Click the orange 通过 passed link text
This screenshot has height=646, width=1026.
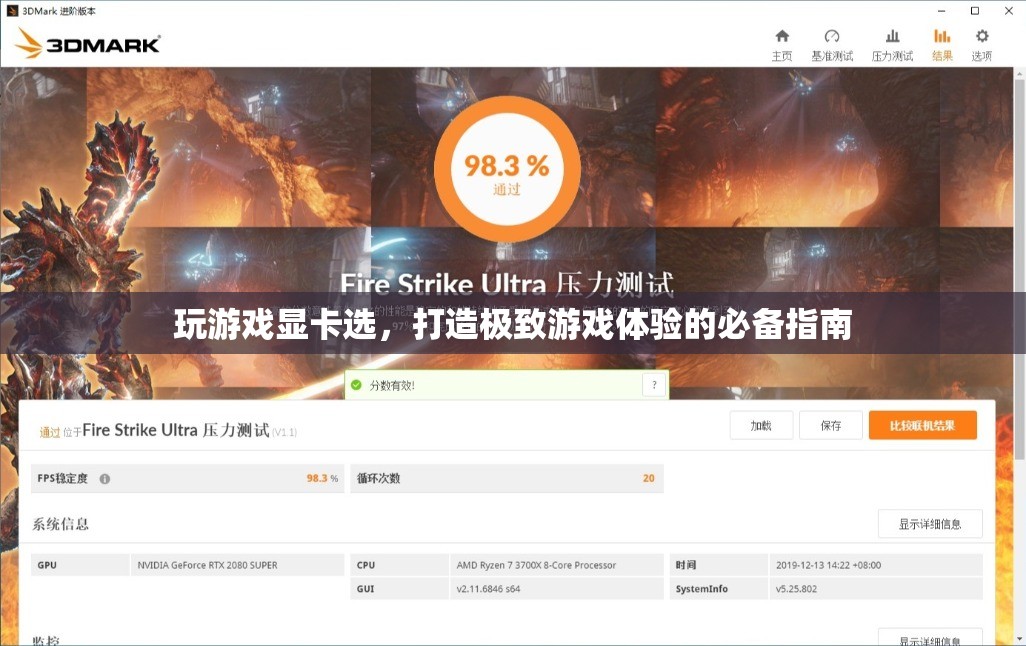tap(50, 432)
